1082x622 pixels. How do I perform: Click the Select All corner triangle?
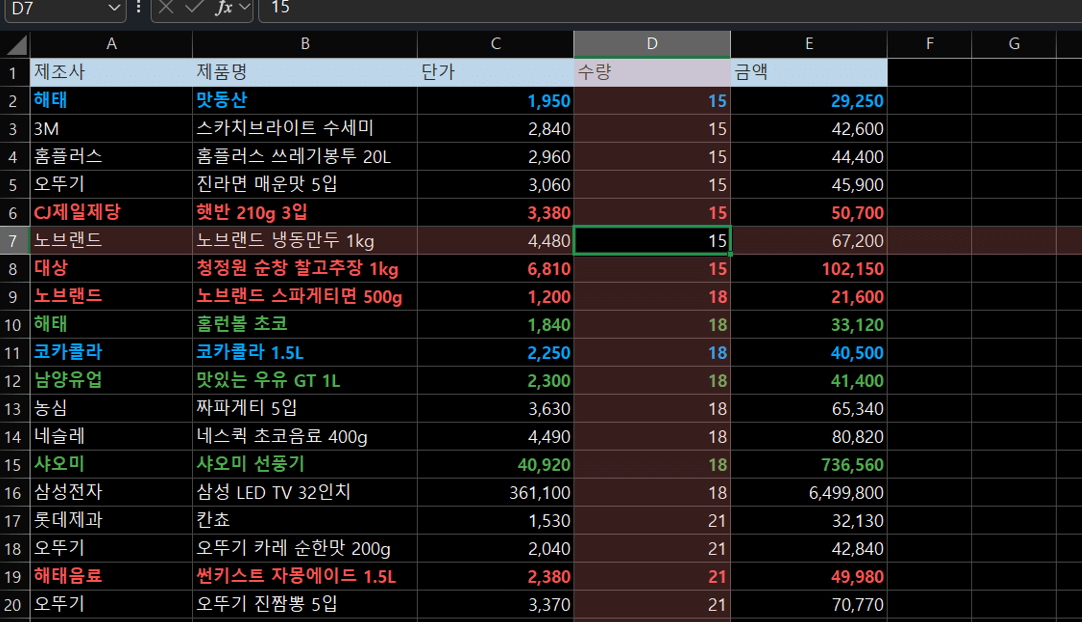pos(15,45)
